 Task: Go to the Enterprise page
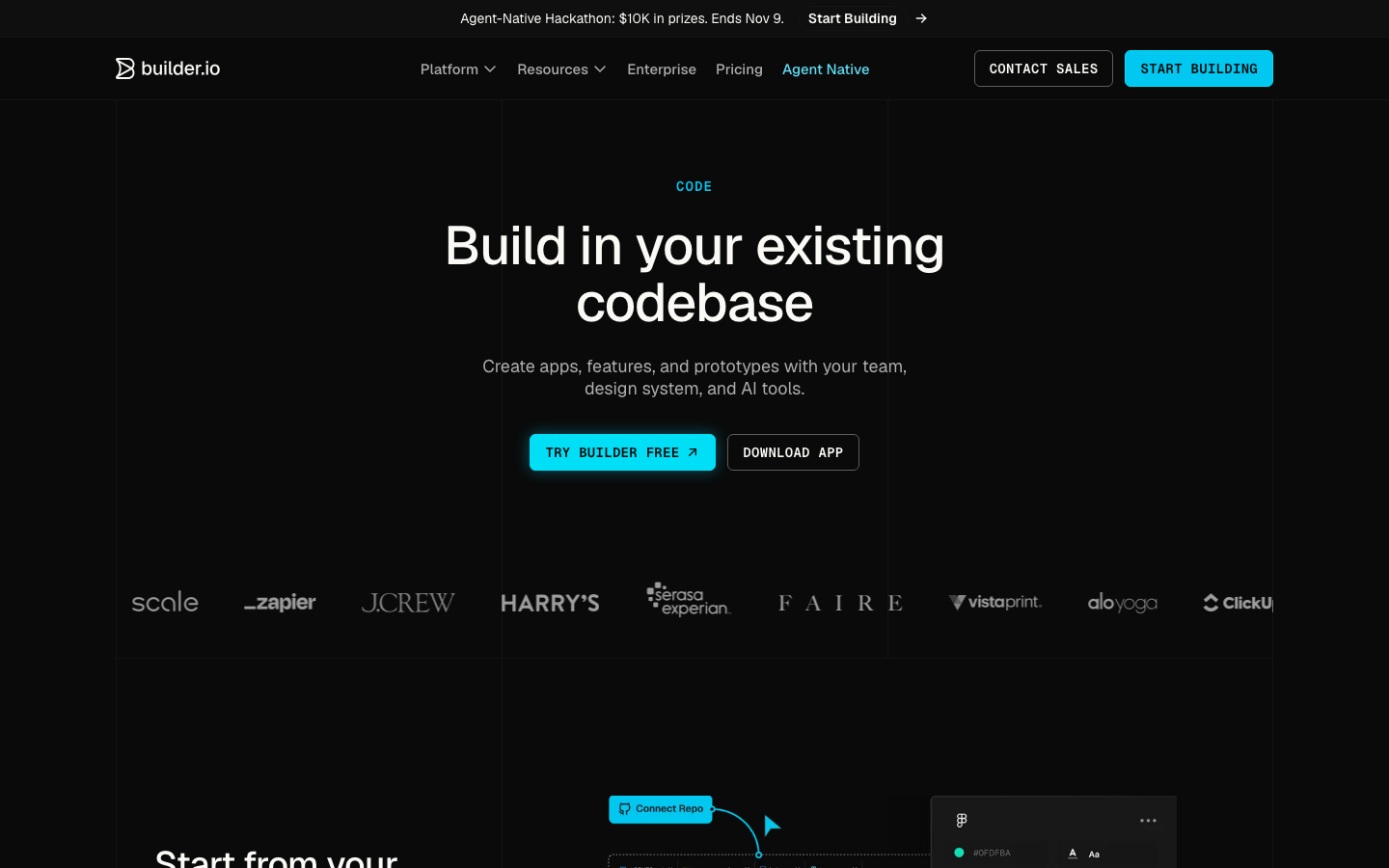click(662, 69)
